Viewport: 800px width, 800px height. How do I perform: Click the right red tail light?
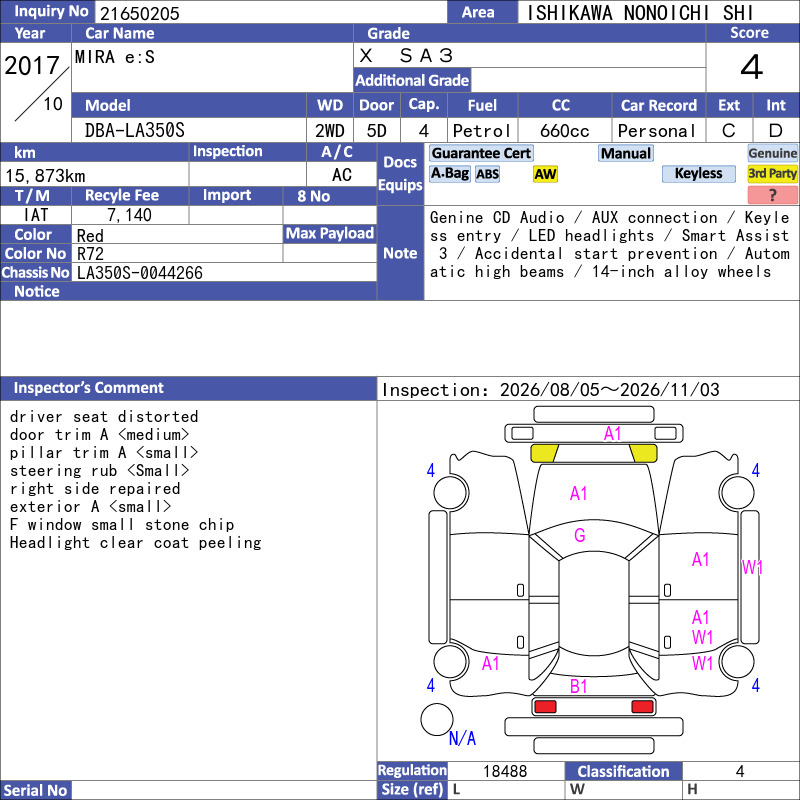point(642,707)
